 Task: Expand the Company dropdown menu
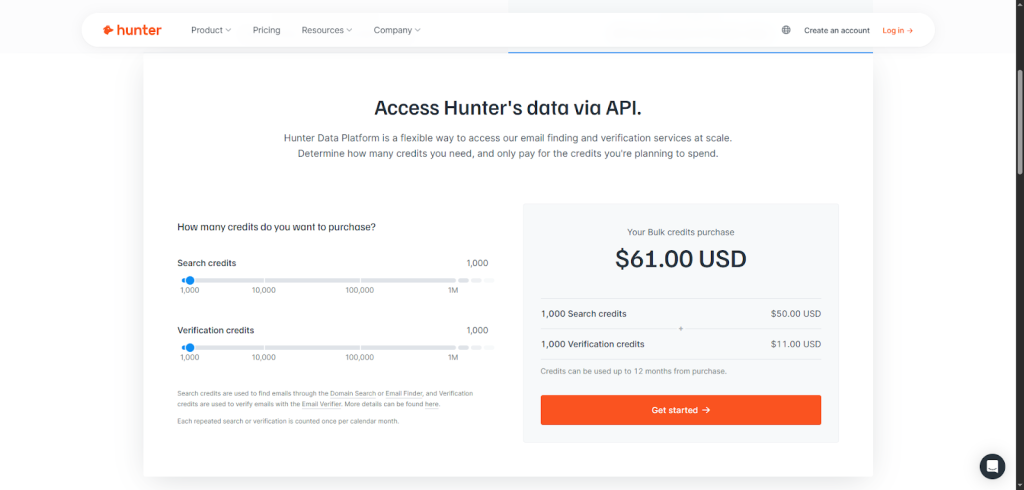pos(397,30)
